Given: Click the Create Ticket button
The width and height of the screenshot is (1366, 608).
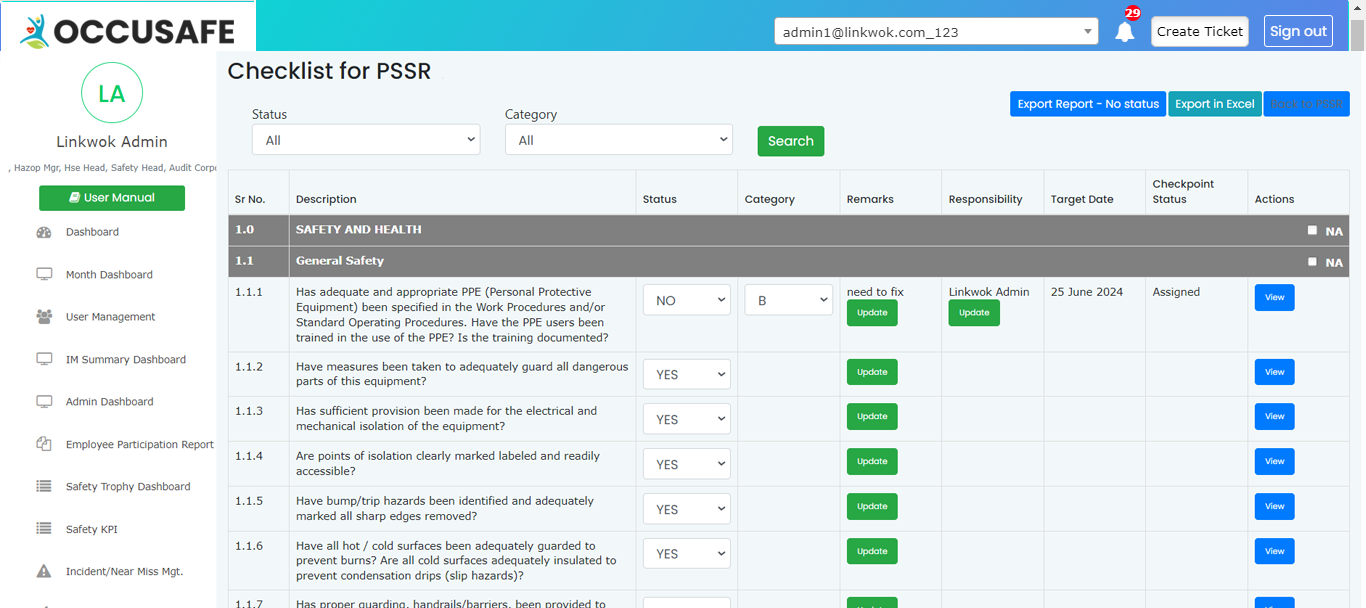Looking at the screenshot, I should 1200,31.
